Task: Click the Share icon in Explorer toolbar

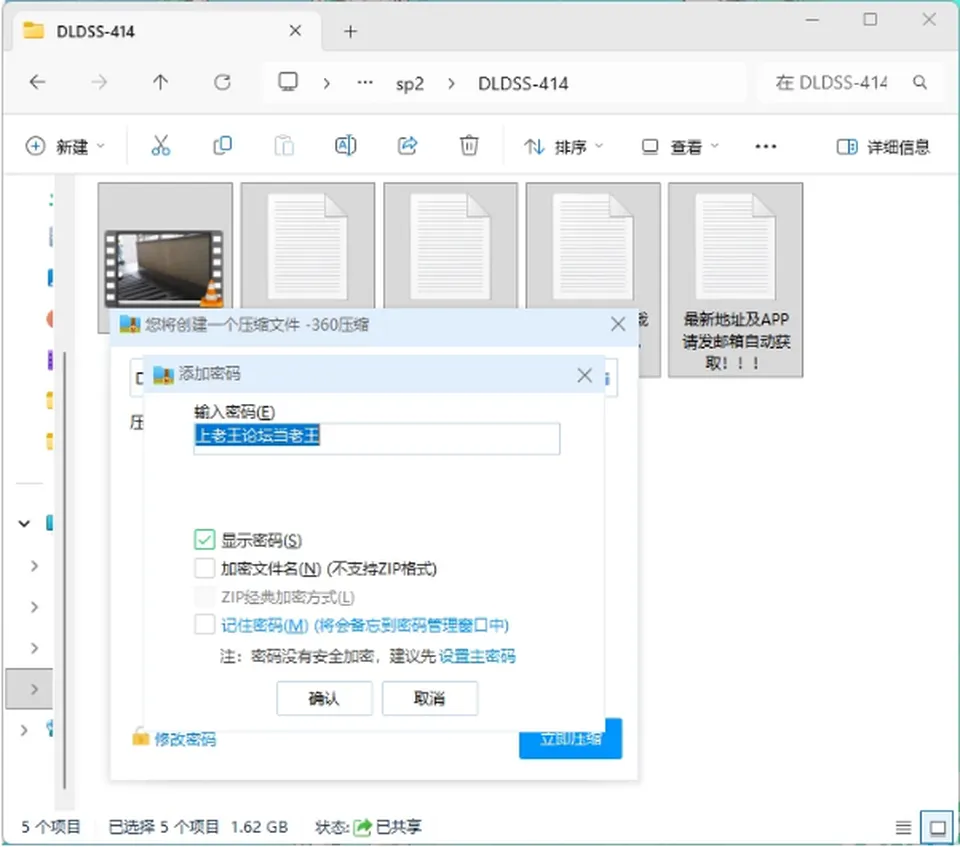Action: coord(407,146)
